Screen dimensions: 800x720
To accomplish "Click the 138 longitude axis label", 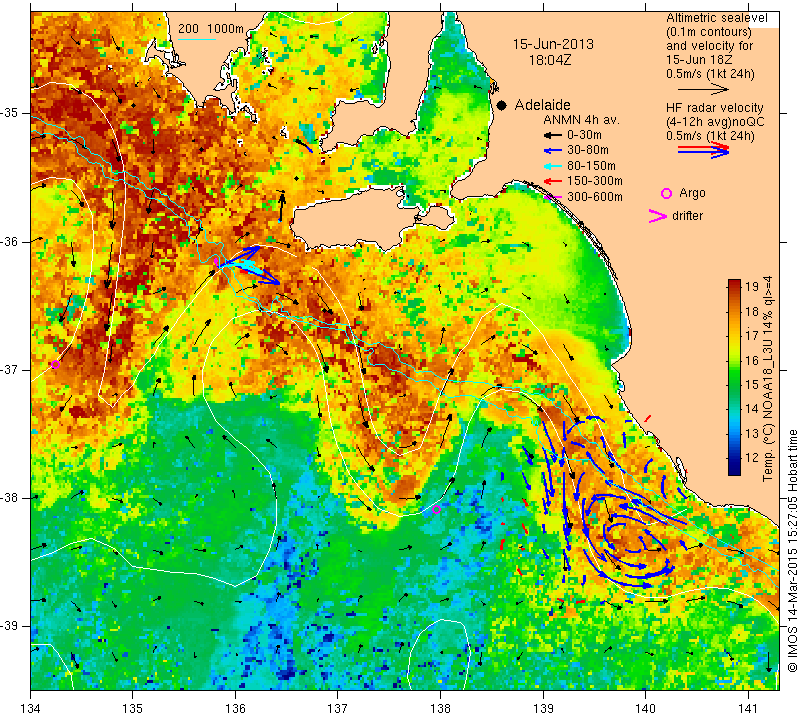I will [440, 709].
